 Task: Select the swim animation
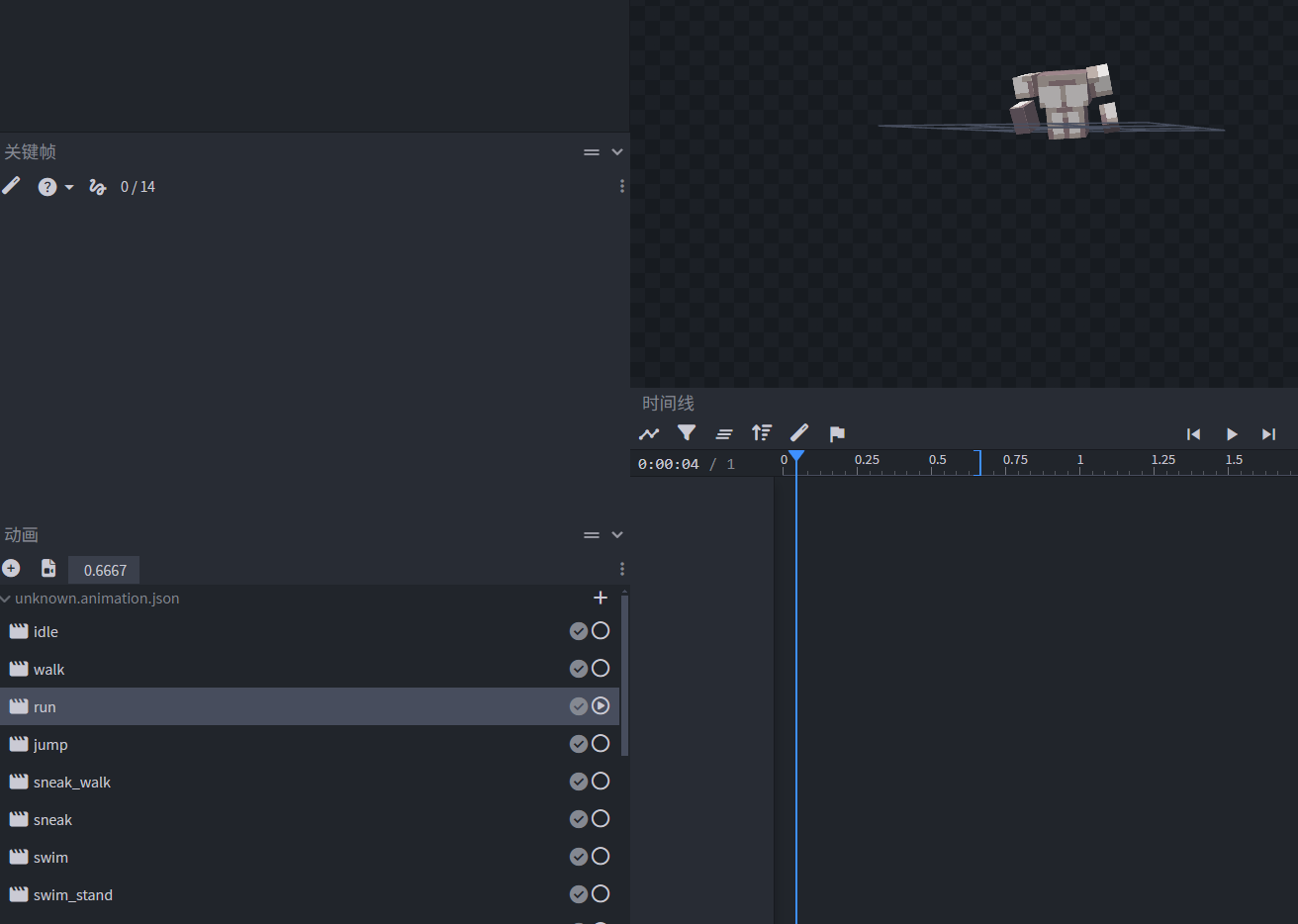[310, 857]
